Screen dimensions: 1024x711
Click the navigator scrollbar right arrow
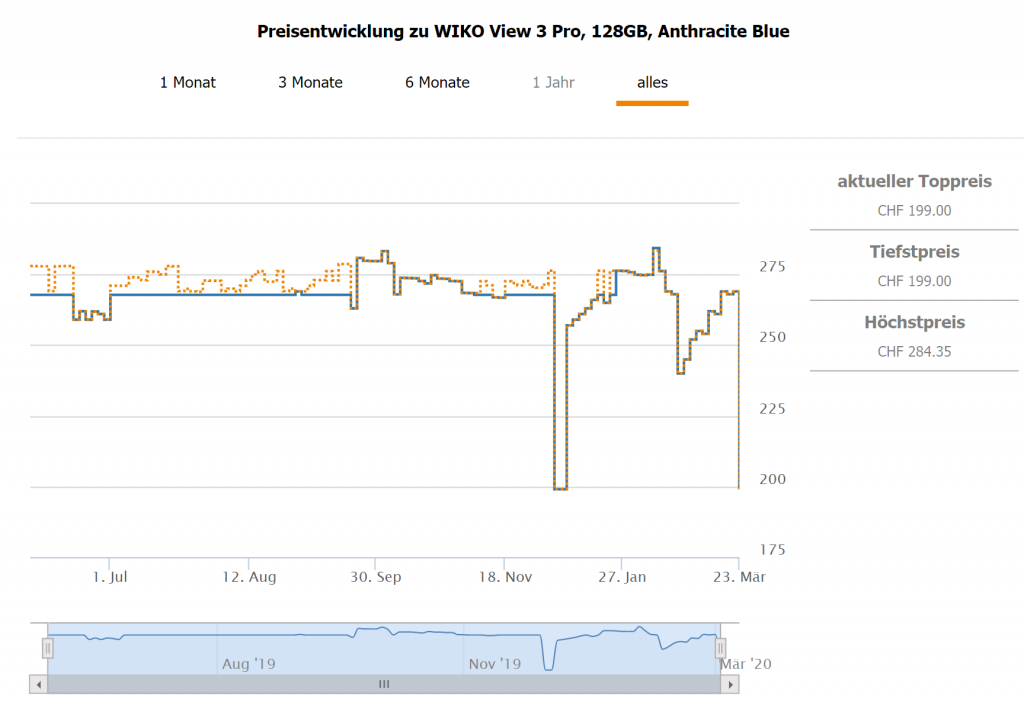click(731, 684)
